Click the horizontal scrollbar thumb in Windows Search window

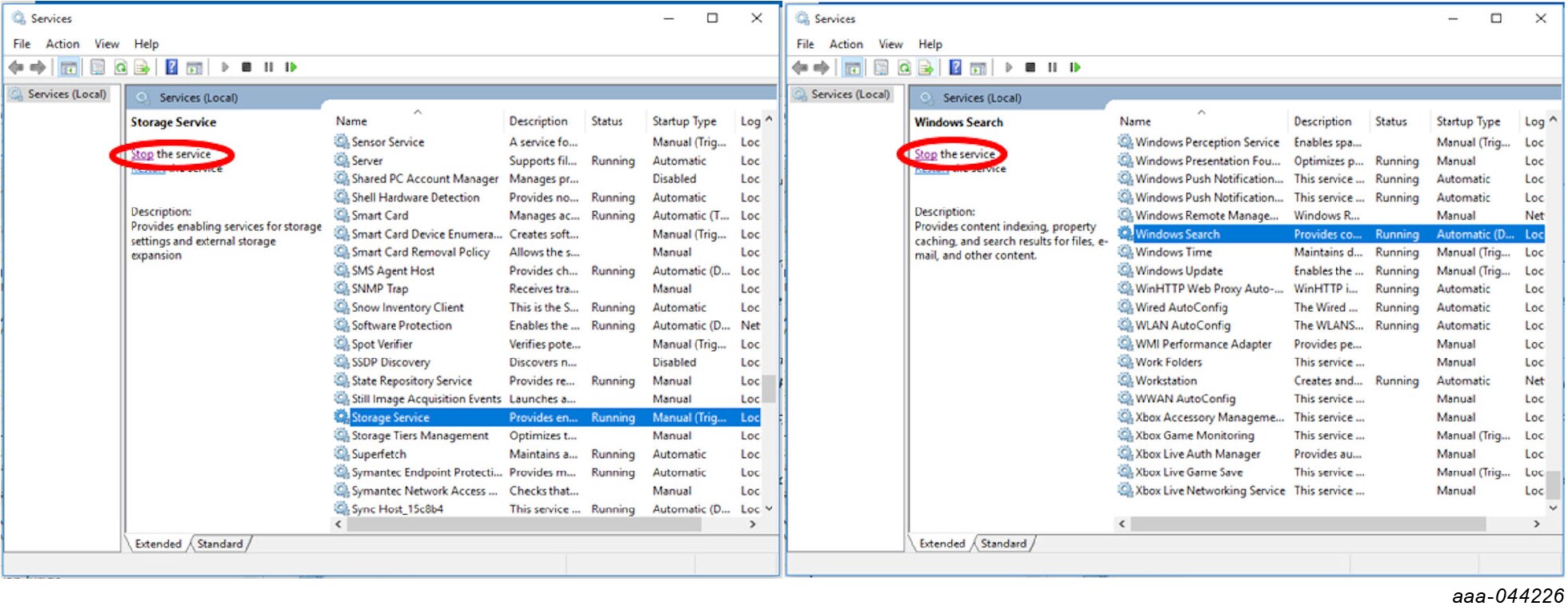click(1307, 524)
